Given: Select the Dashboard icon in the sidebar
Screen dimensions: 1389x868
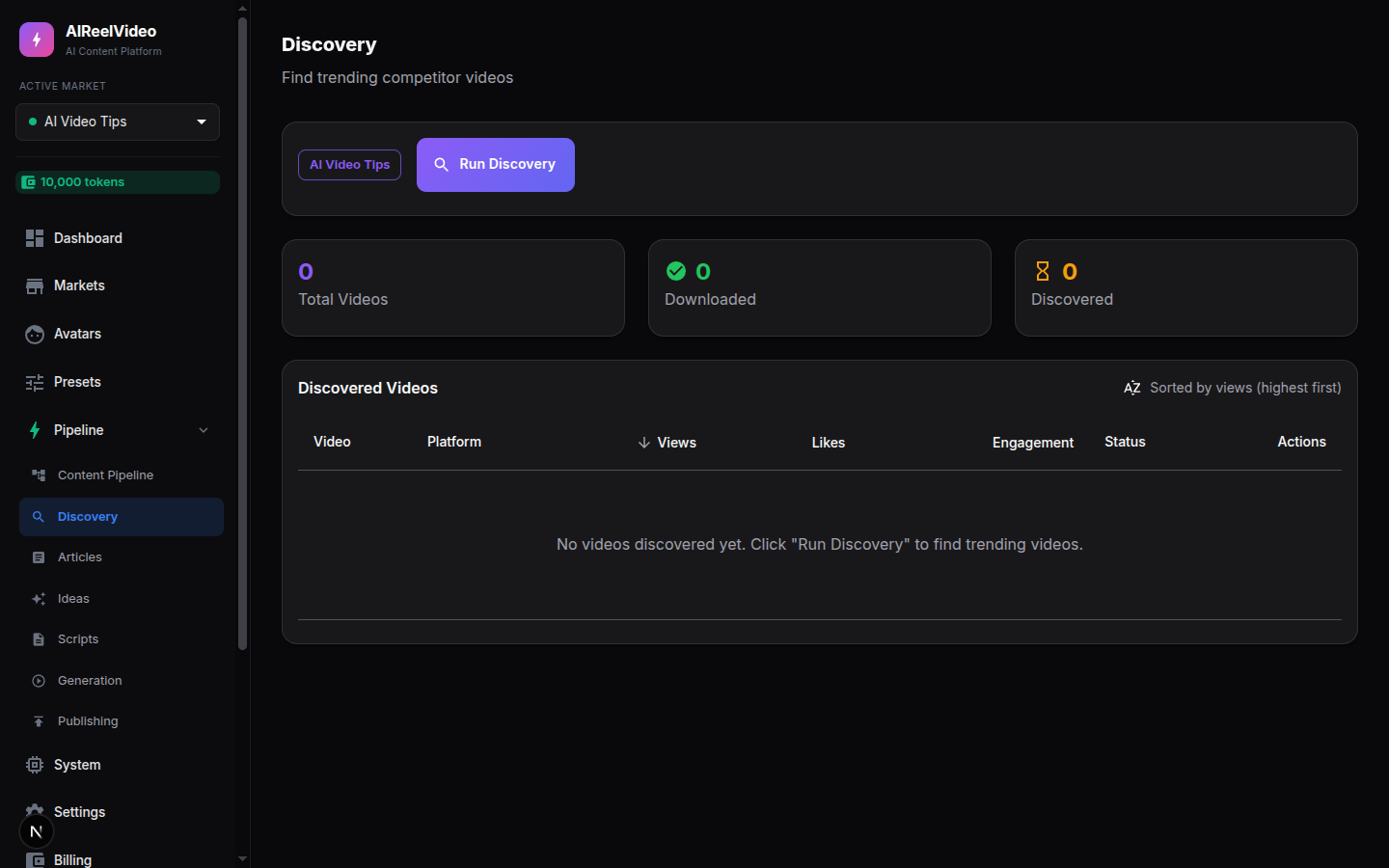Looking at the screenshot, I should [x=35, y=238].
